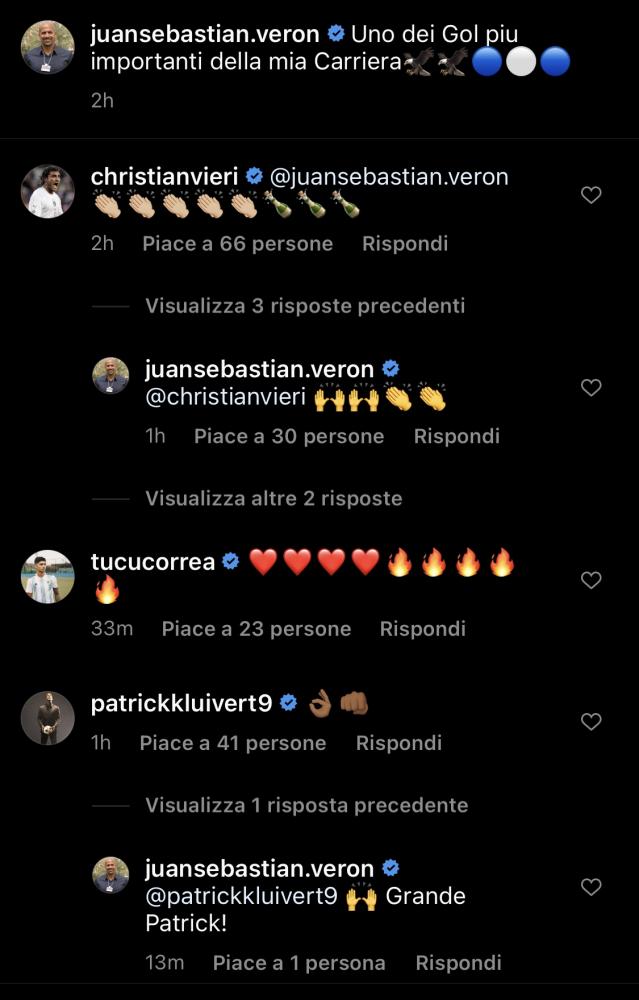Like the 'Grande Patrick!' reply

591,886
